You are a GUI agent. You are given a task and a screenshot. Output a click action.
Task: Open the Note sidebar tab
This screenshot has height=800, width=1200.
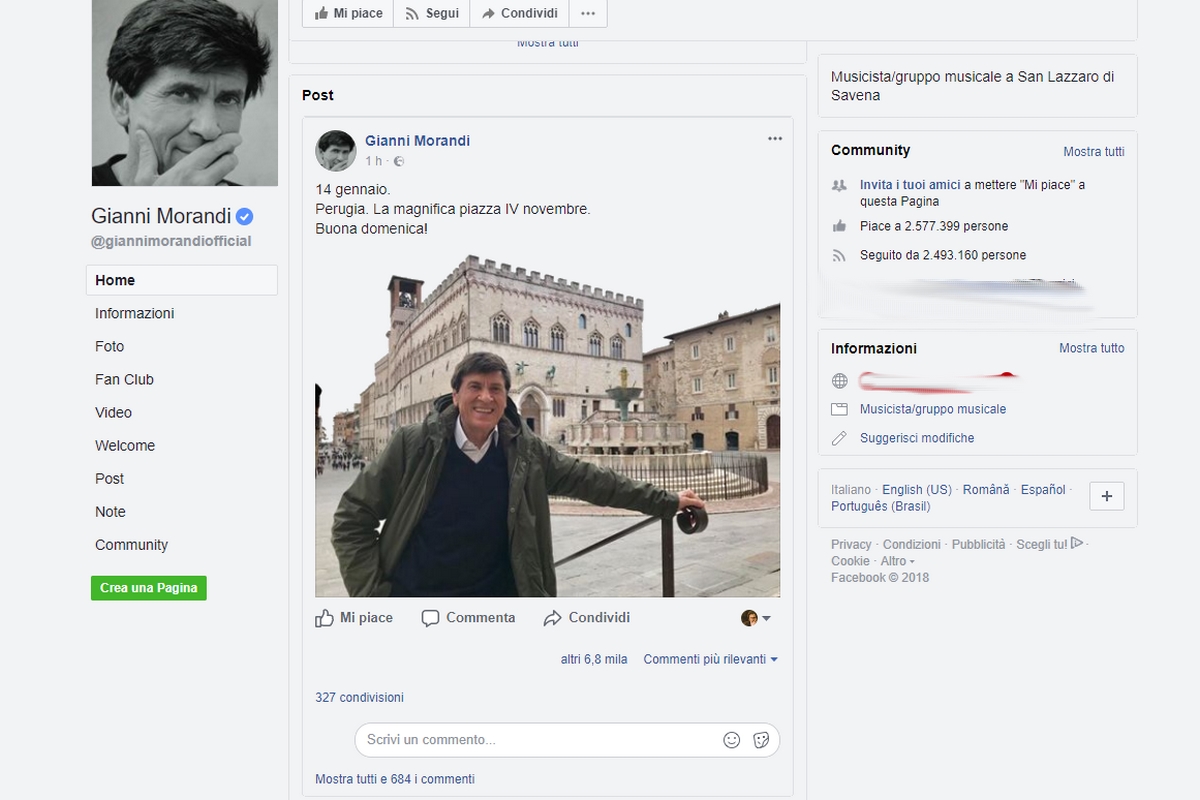[110, 511]
